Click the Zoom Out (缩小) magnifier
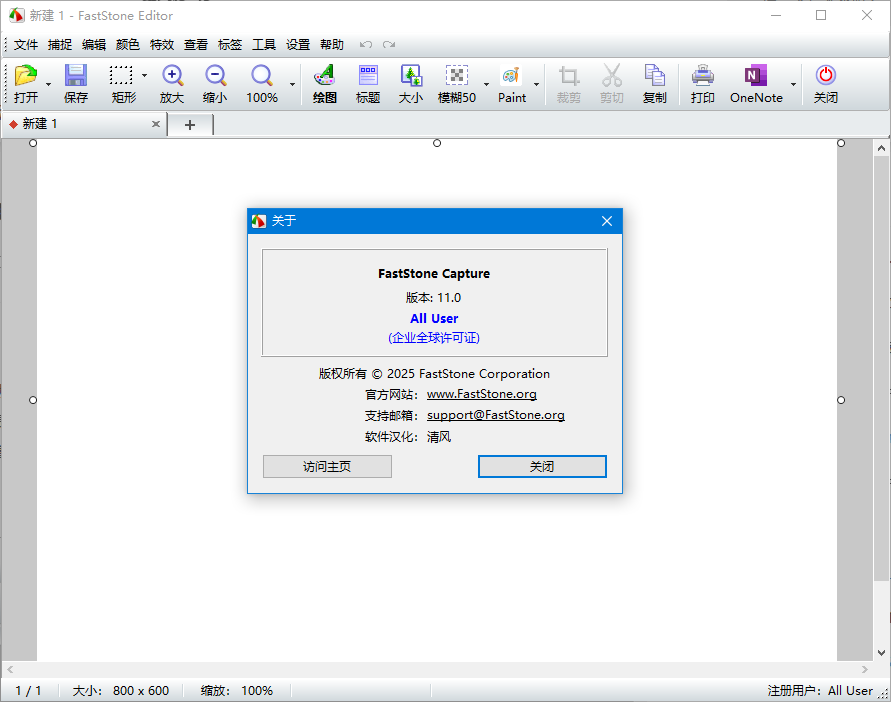The width and height of the screenshot is (891, 702). tap(215, 76)
